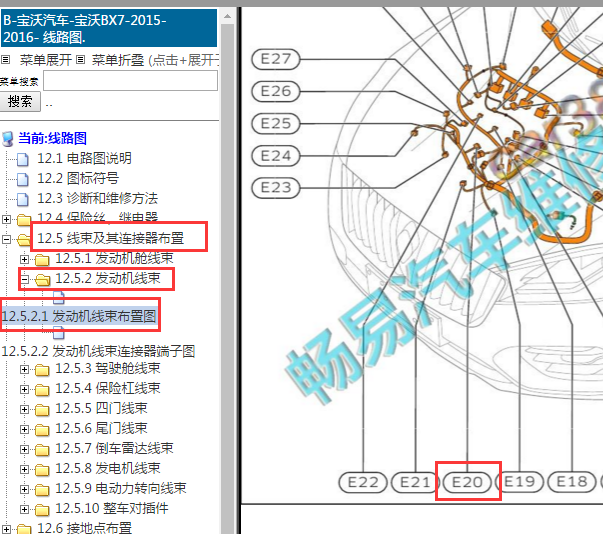Click 菜单折叠 to collapse all menus
Viewport: 603px width, 534px height.
click(118, 60)
